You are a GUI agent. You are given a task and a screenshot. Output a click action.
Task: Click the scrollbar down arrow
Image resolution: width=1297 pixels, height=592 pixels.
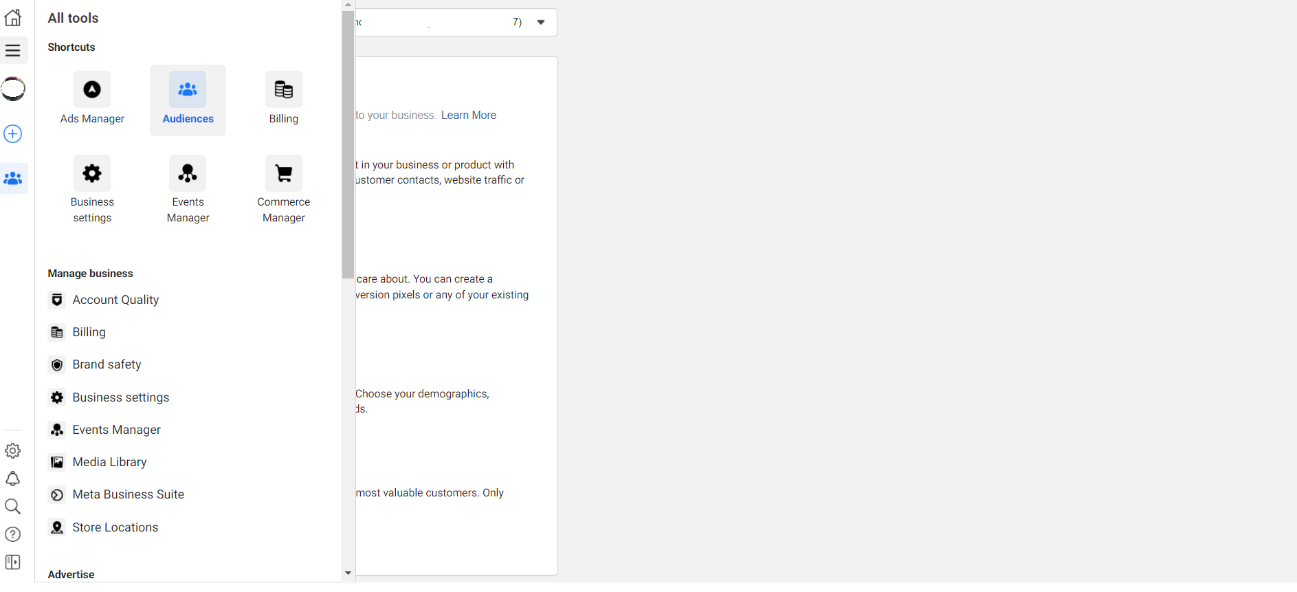[x=348, y=574]
